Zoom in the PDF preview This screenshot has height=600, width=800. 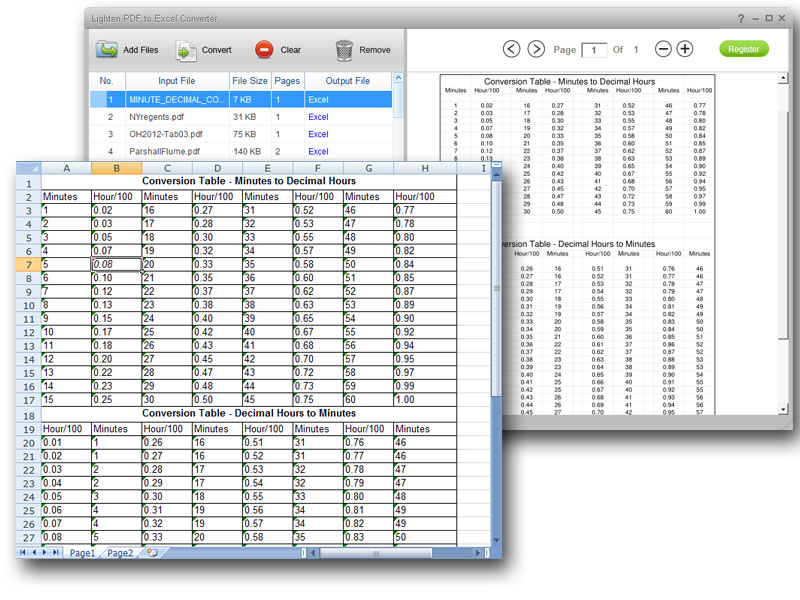point(685,49)
